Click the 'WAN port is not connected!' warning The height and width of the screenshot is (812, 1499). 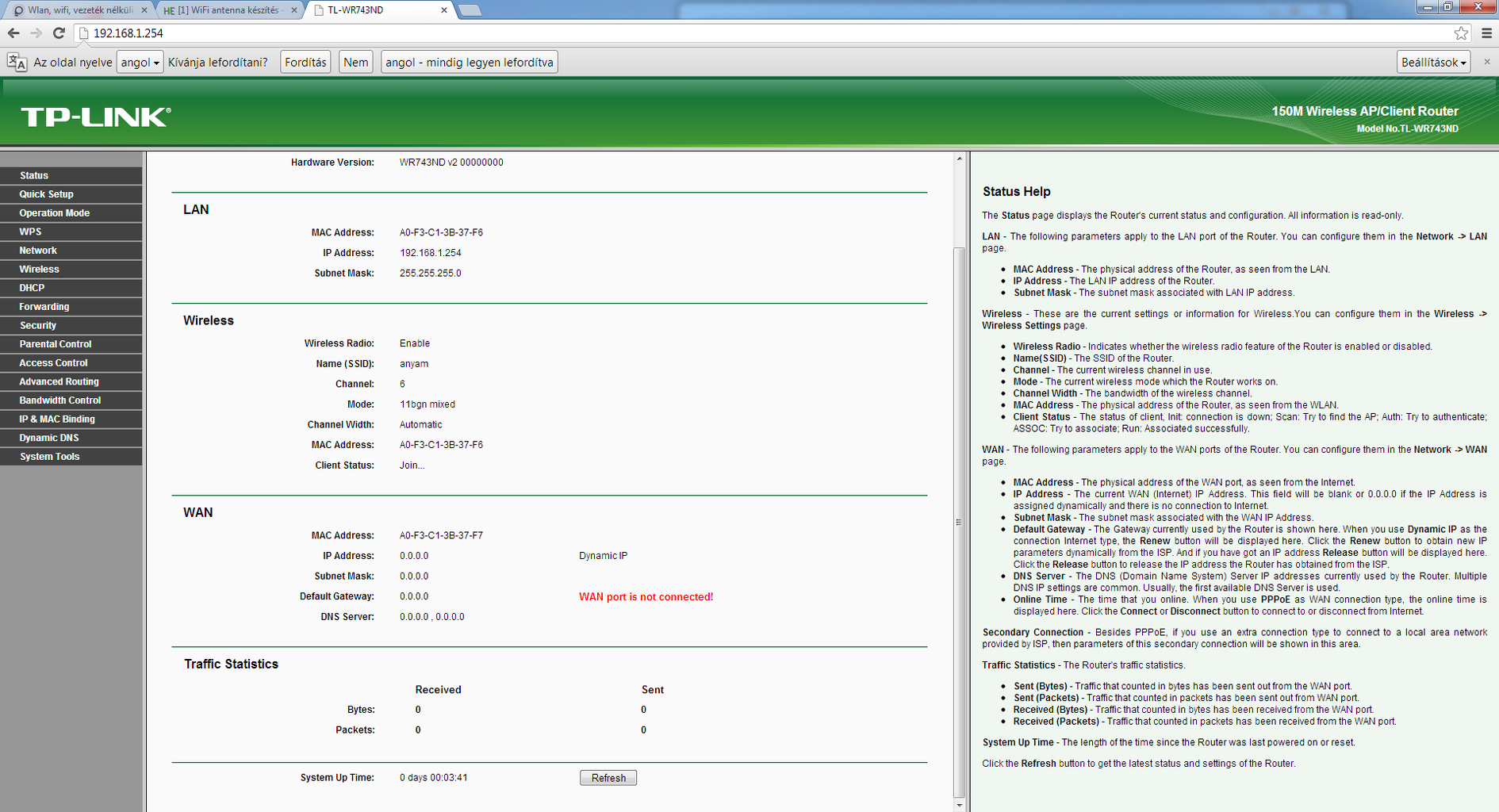click(x=646, y=597)
